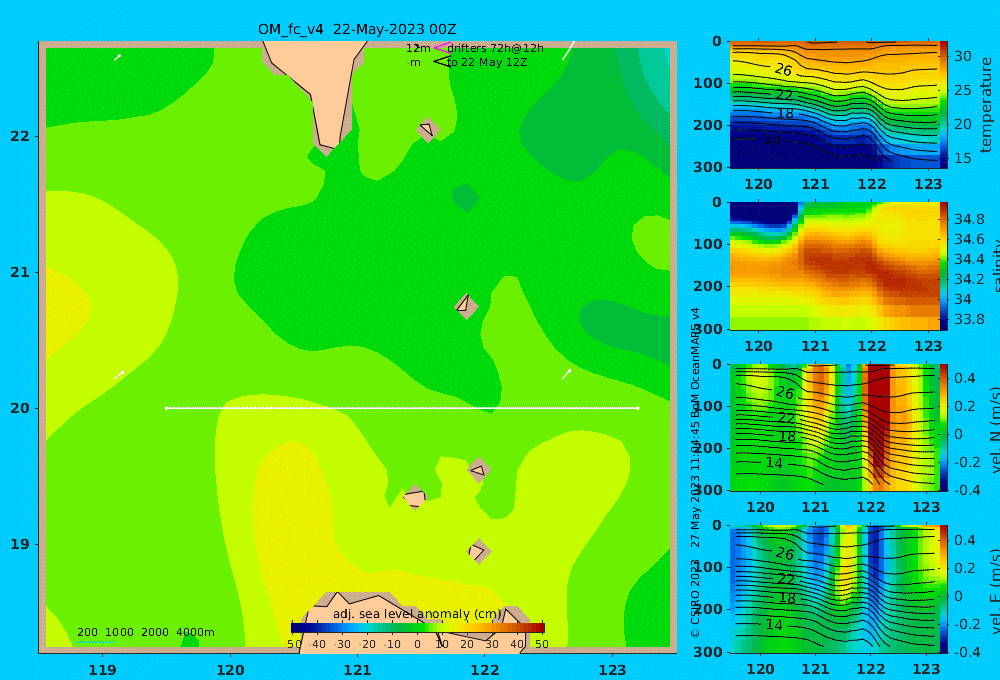
Task: Click depth tick 300 on the temperature panel axis
Action: coord(708,167)
